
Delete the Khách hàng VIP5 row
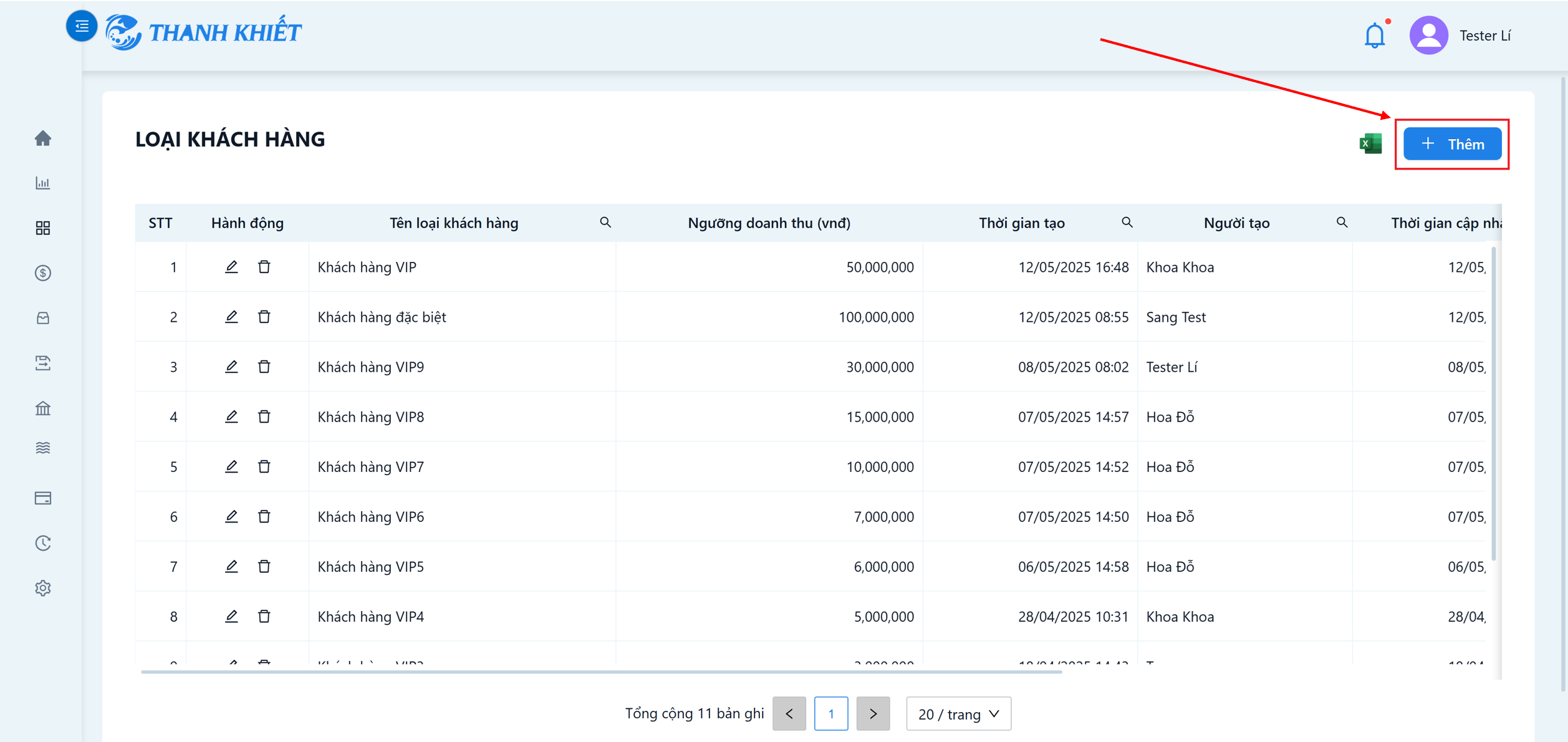(264, 566)
